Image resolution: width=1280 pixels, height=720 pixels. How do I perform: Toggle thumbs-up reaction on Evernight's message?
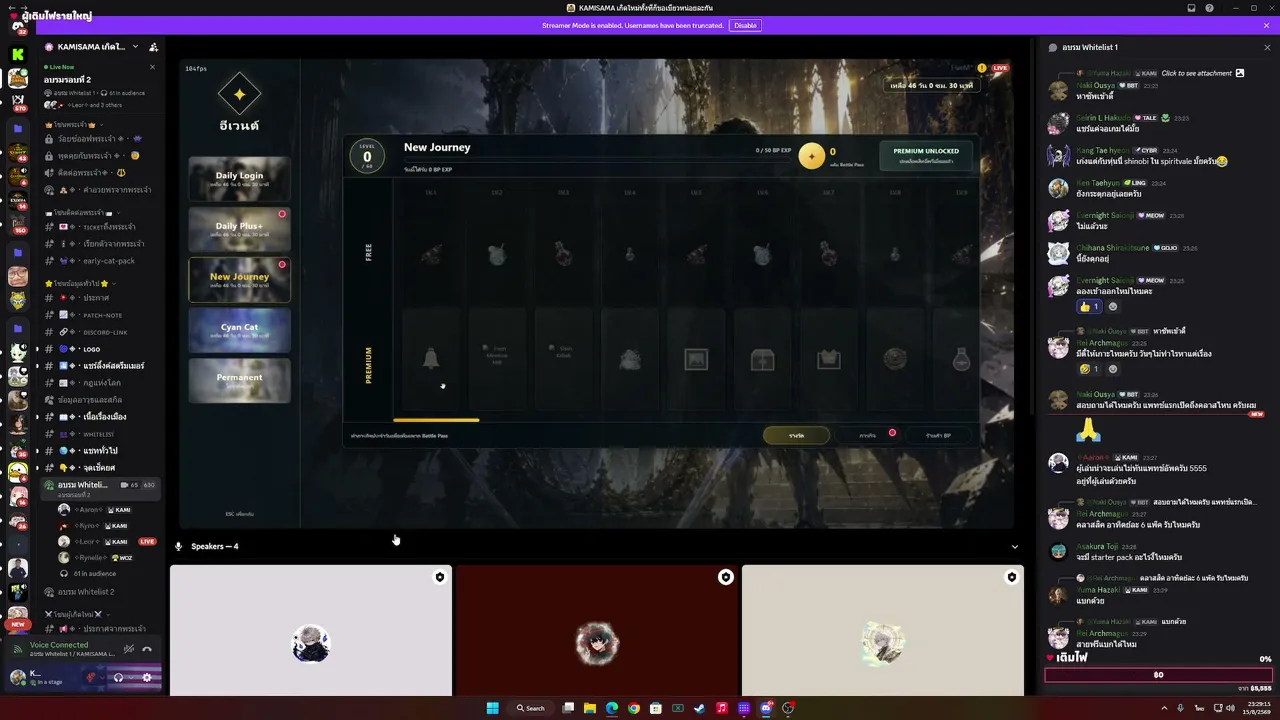pos(1087,306)
